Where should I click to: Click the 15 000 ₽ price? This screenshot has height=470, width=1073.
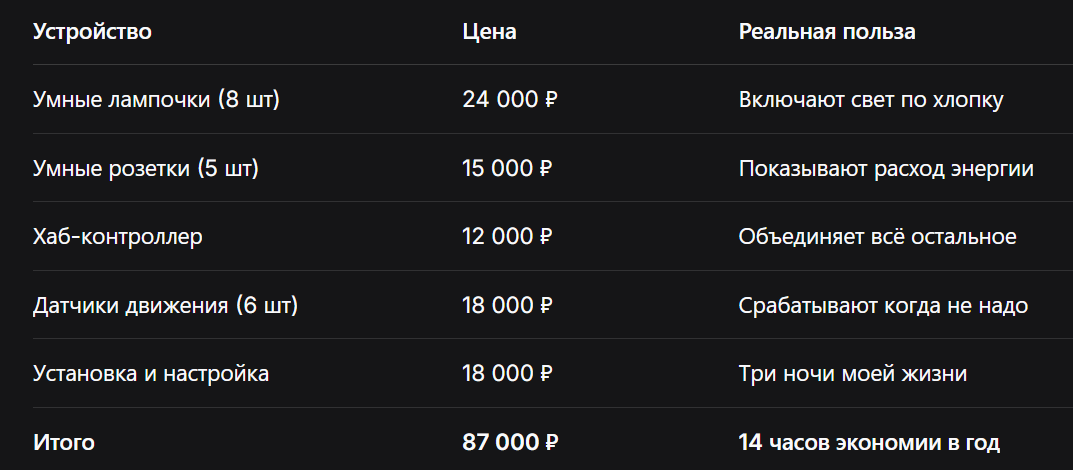click(x=507, y=168)
